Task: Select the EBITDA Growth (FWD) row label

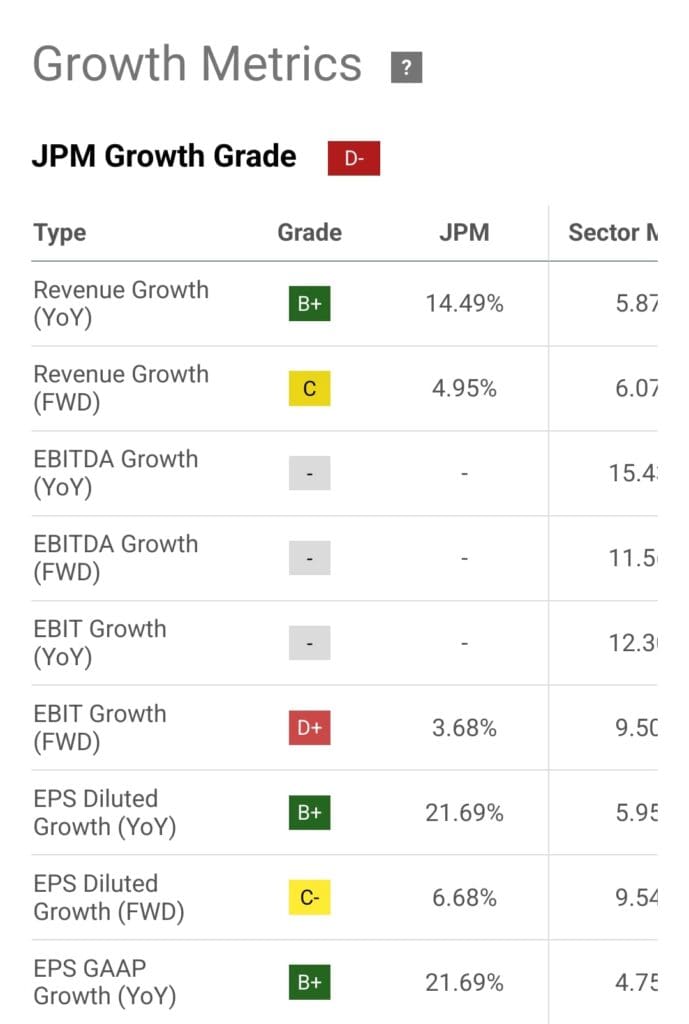Action: (116, 558)
